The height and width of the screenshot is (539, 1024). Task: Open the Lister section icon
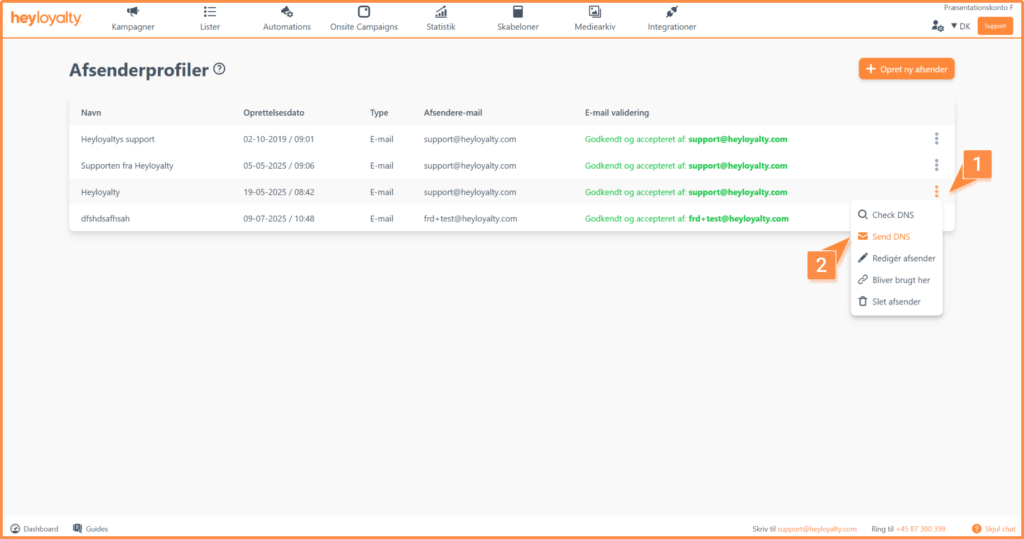[210, 12]
